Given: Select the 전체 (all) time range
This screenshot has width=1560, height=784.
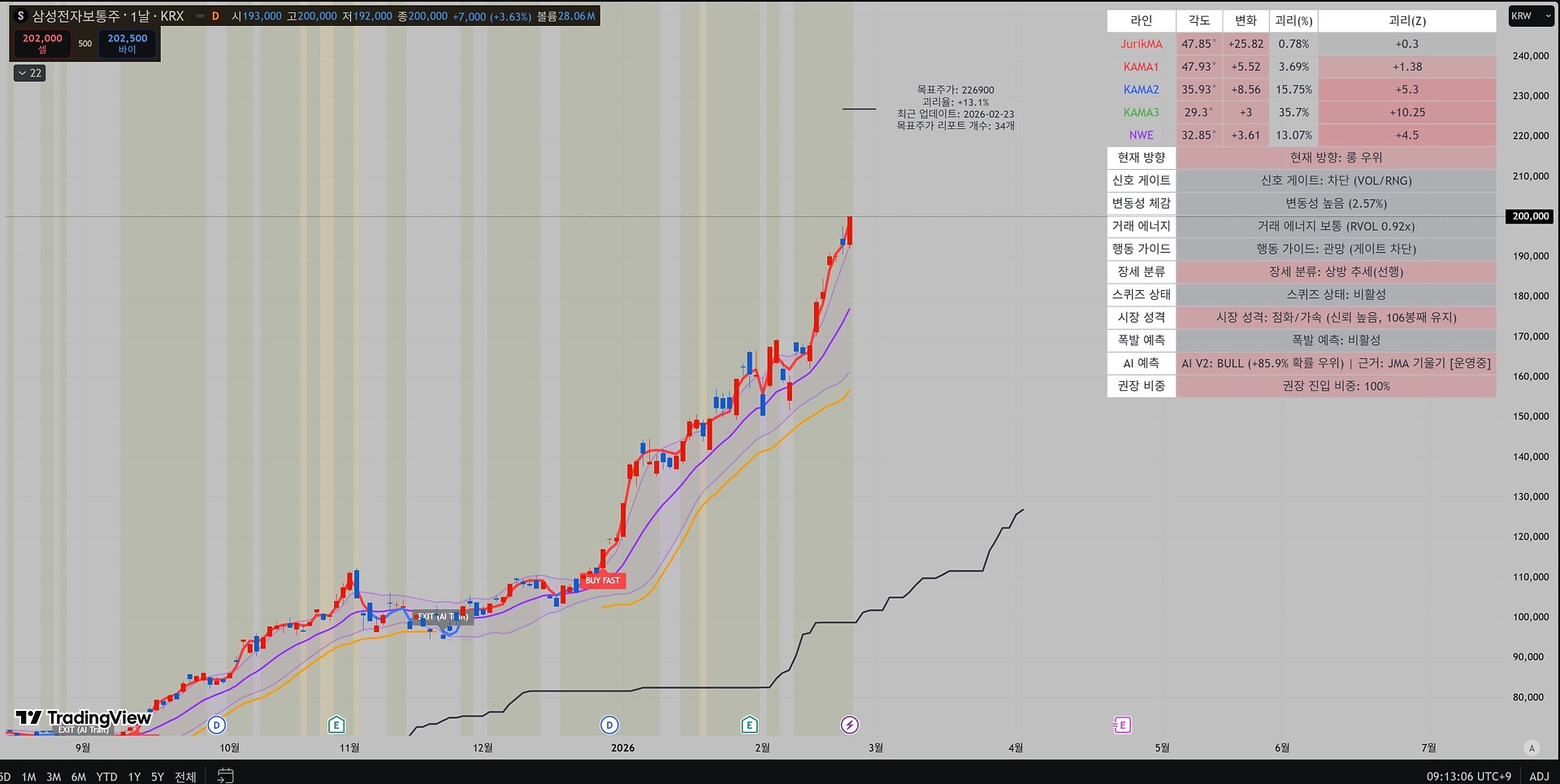Looking at the screenshot, I should (185, 777).
